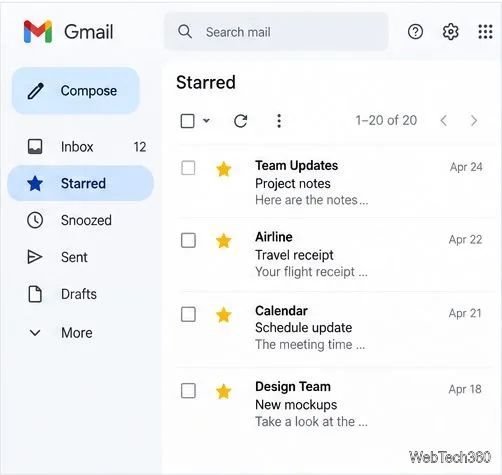Click the blue Starred sidebar icon

coord(35,183)
